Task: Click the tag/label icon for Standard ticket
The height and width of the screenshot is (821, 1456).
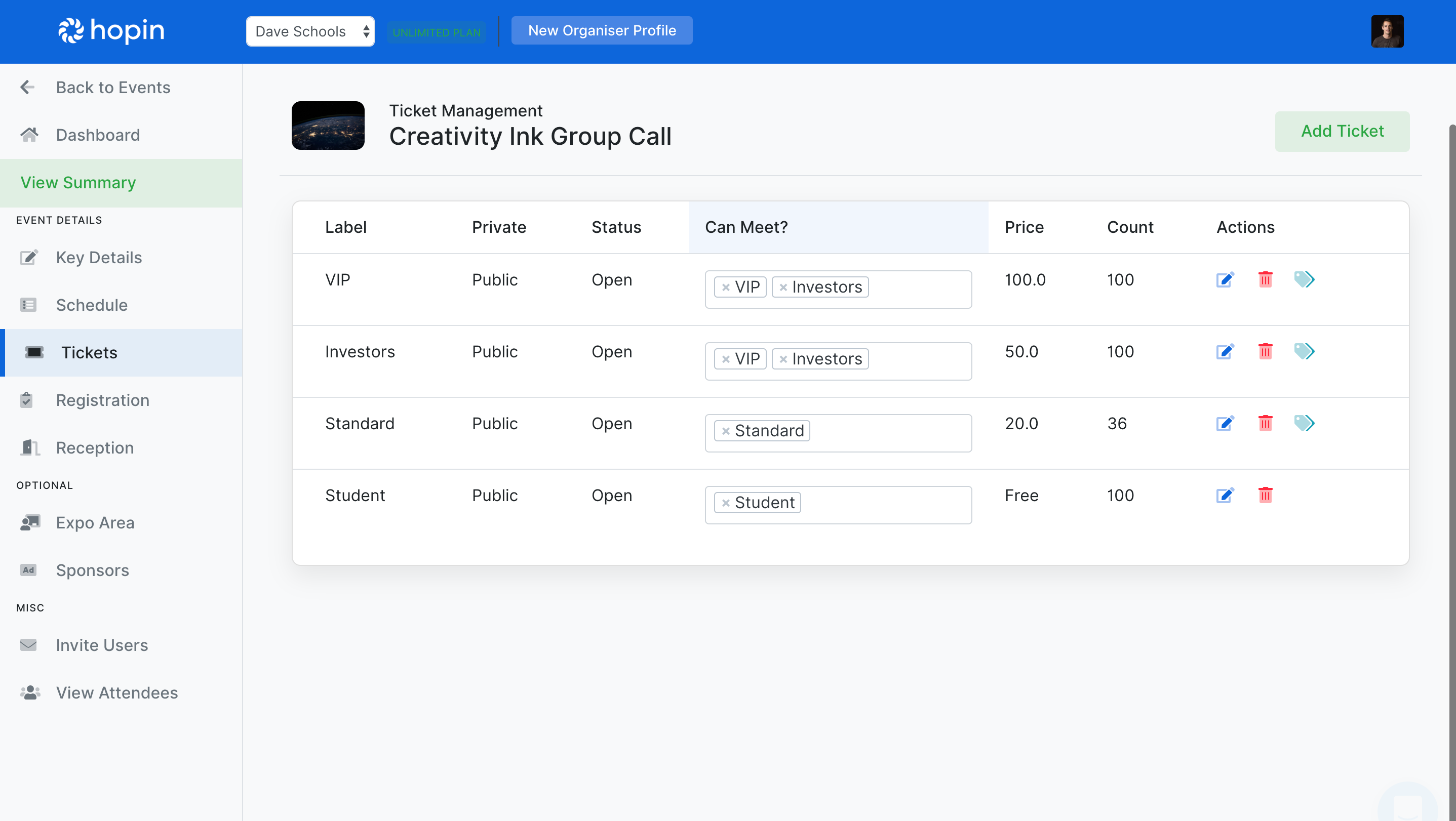Action: (1303, 423)
